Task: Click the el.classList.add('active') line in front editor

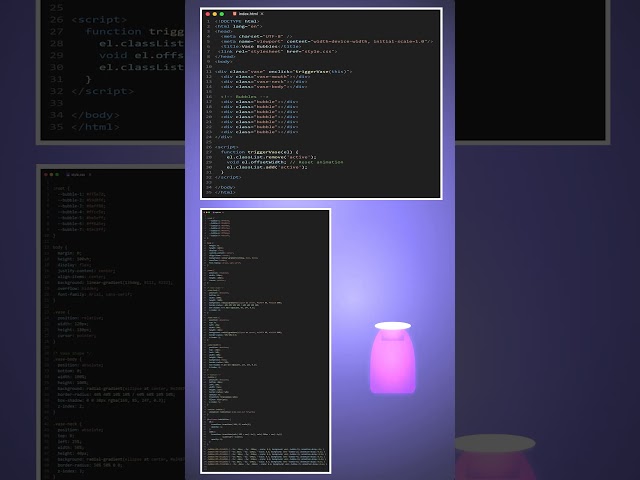Action: [267, 167]
